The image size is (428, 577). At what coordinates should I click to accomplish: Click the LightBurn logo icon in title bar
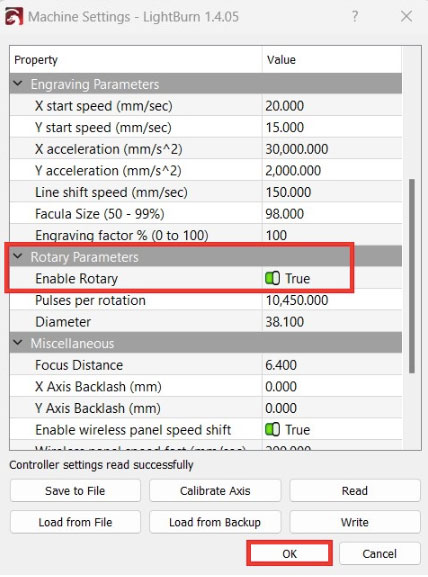[x=14, y=17]
